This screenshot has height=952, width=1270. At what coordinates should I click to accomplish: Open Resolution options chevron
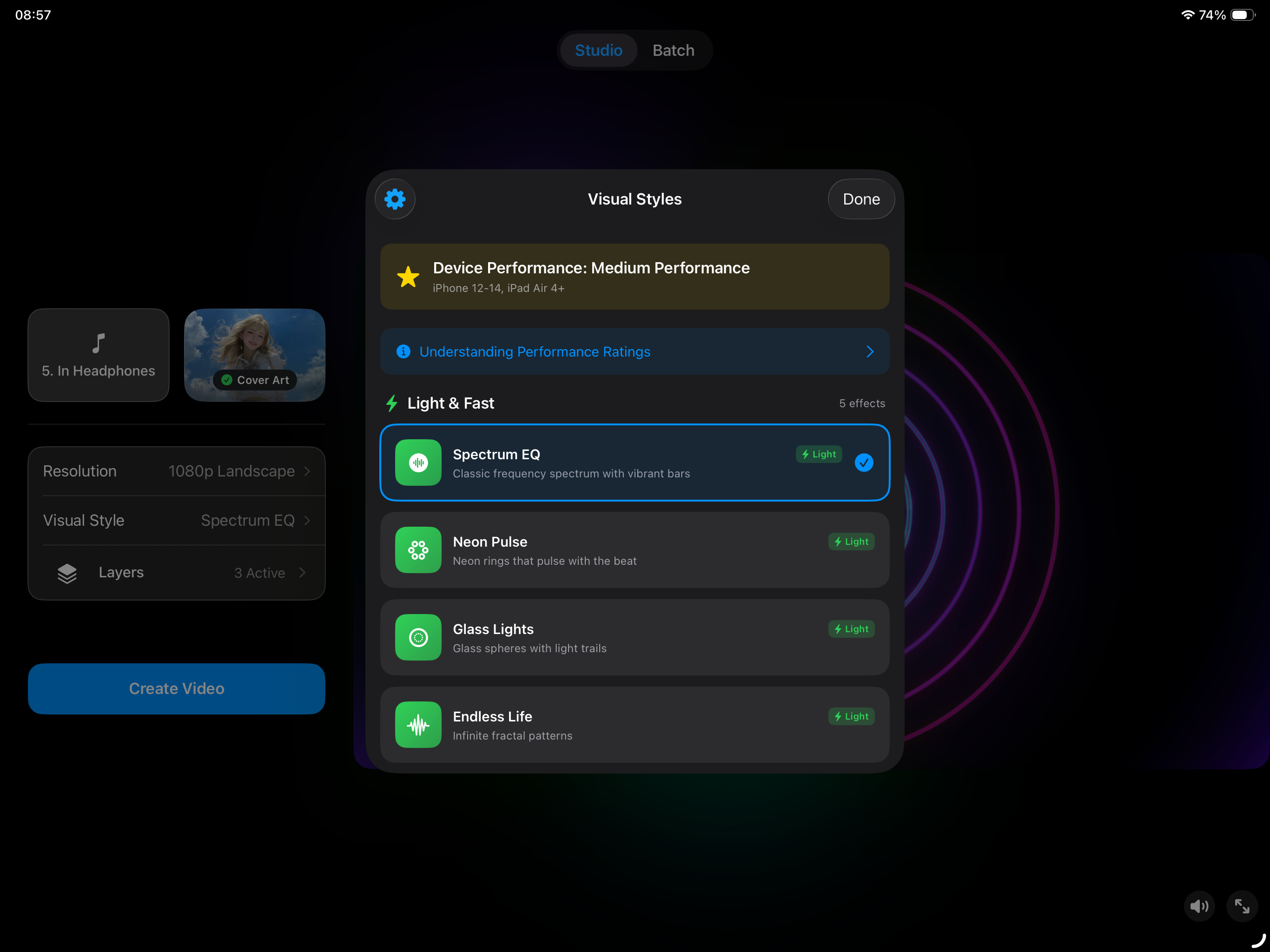click(307, 471)
